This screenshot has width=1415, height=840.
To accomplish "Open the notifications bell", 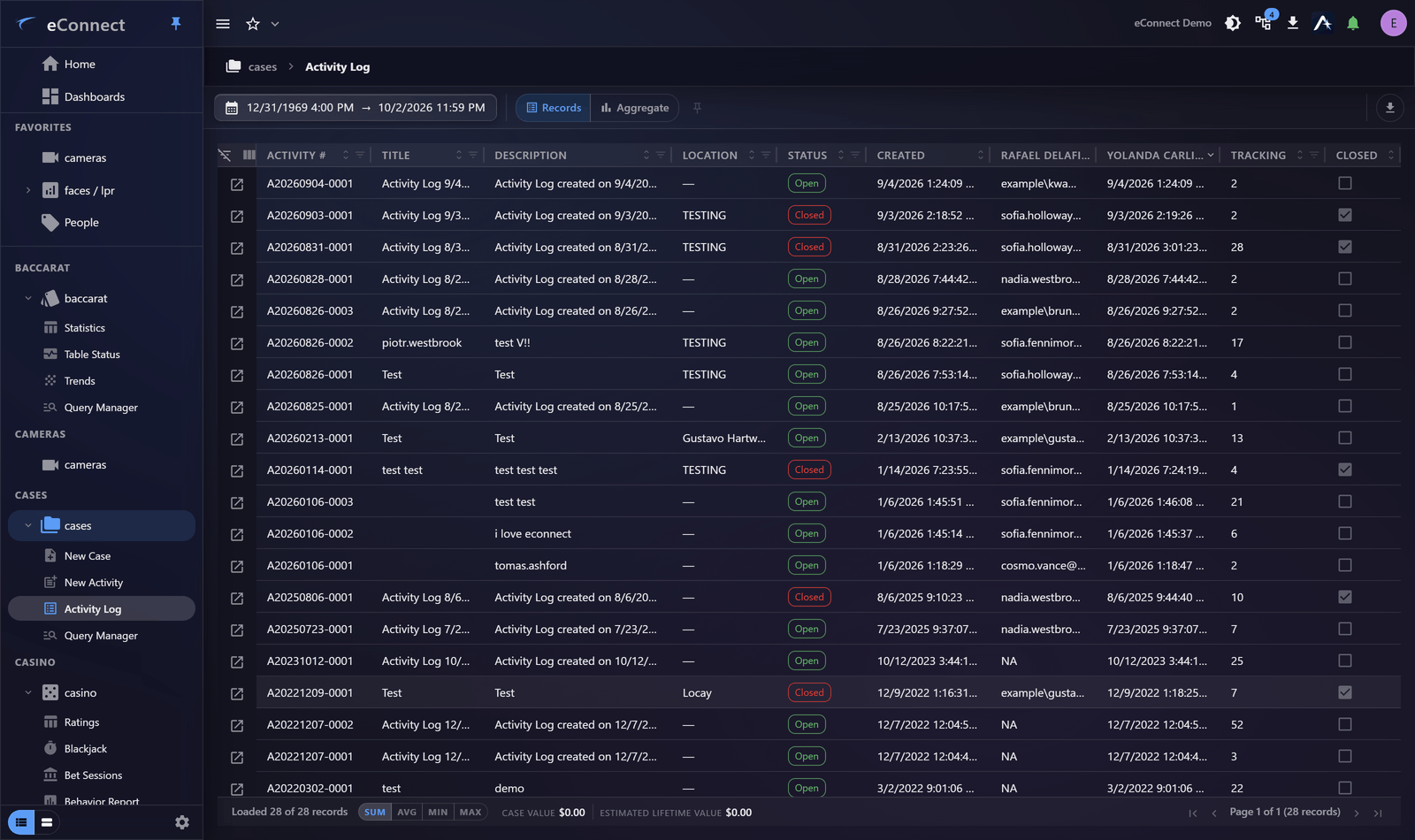I will coord(1353,23).
